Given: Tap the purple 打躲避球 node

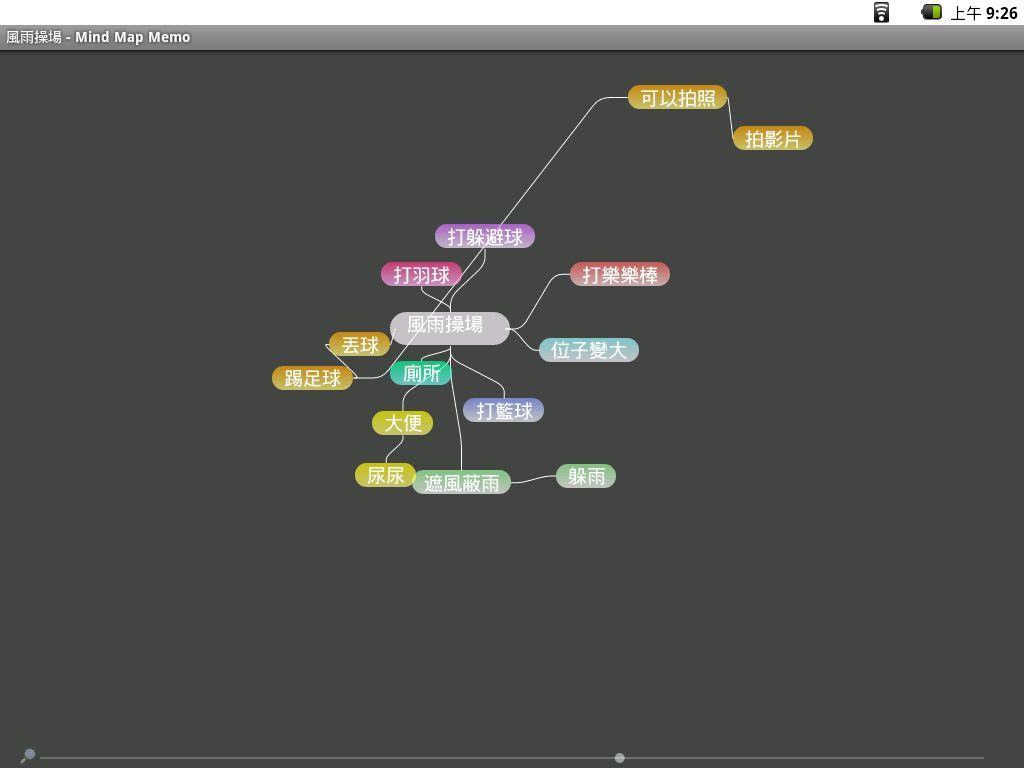Looking at the screenshot, I should click(x=485, y=237).
